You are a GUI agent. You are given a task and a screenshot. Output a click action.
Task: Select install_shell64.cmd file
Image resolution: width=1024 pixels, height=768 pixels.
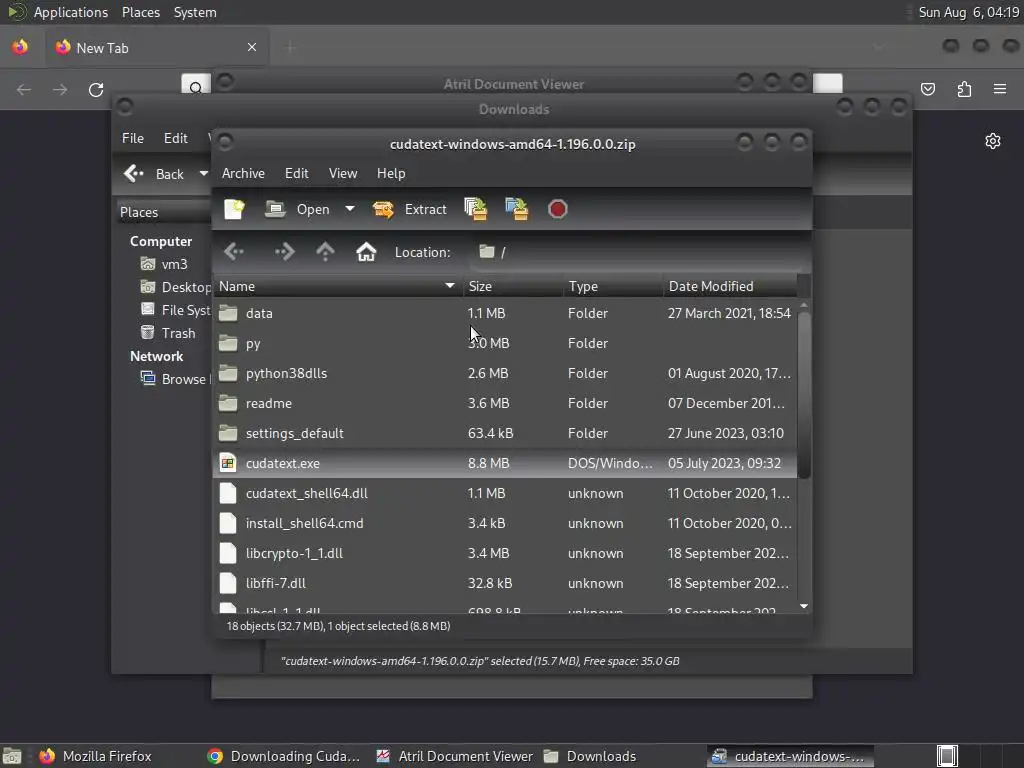click(x=505, y=523)
